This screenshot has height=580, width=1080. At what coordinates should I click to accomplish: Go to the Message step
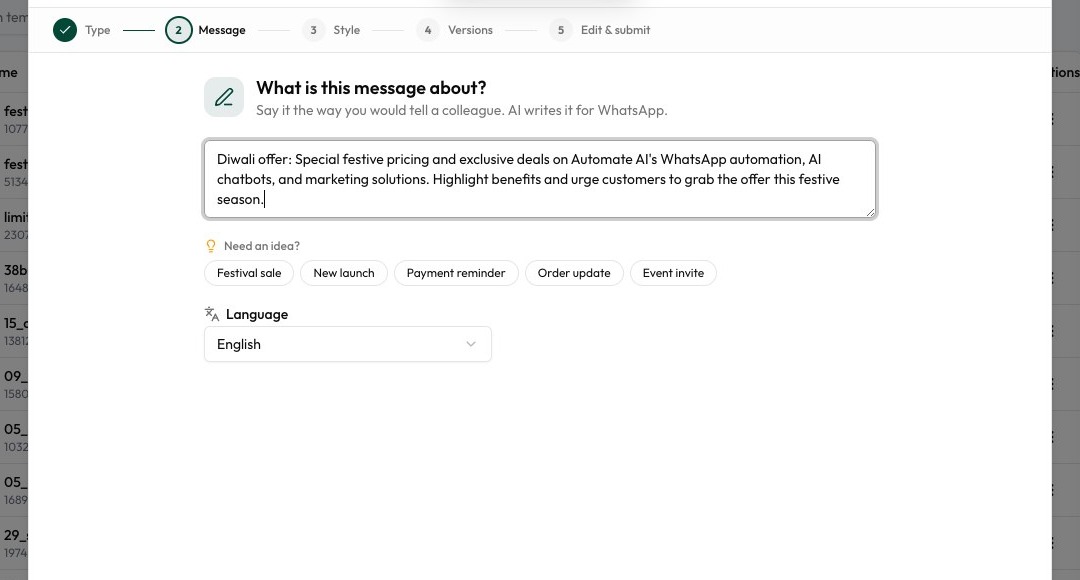[205, 30]
